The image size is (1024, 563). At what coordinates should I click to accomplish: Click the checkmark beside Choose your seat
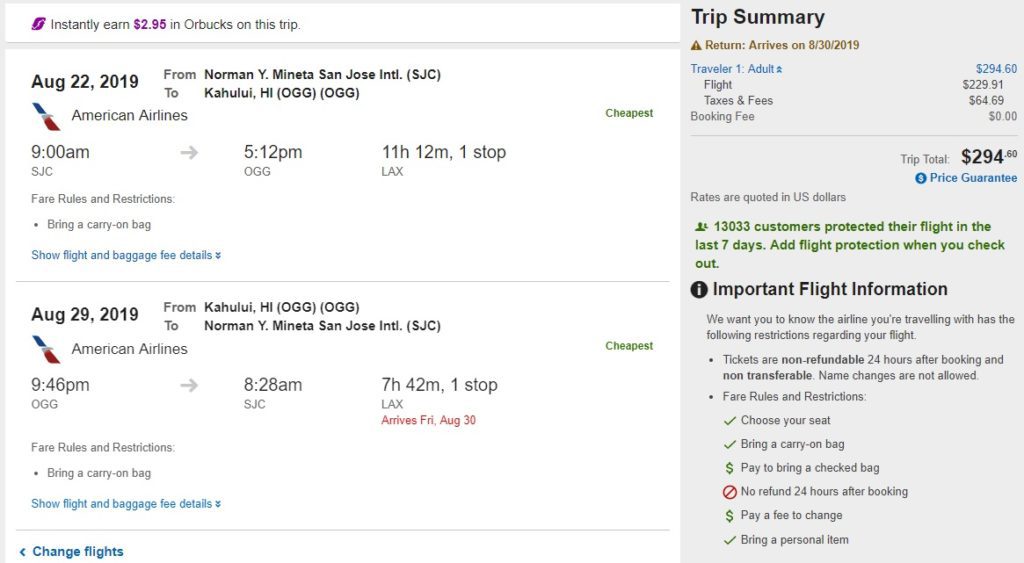(x=730, y=421)
